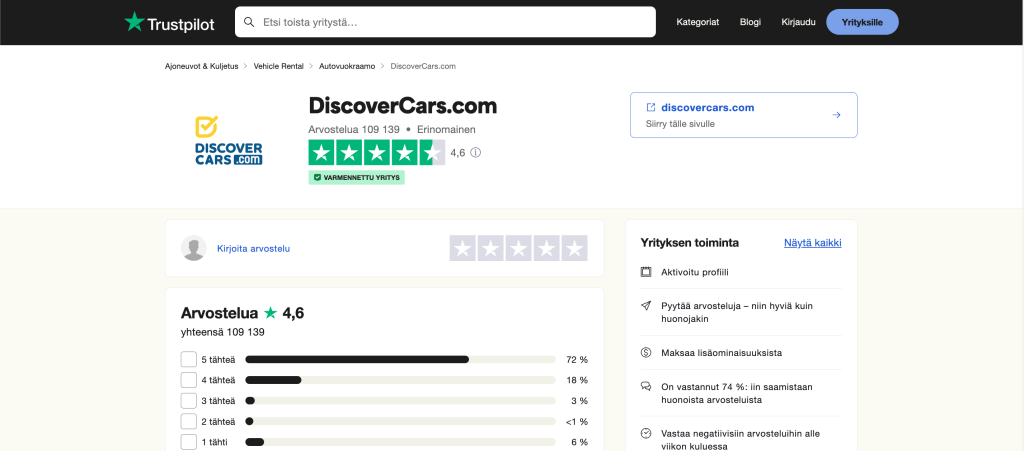The height and width of the screenshot is (451, 1024).
Task: Click the Kirjoita arvostelu link
Action: 253,249
